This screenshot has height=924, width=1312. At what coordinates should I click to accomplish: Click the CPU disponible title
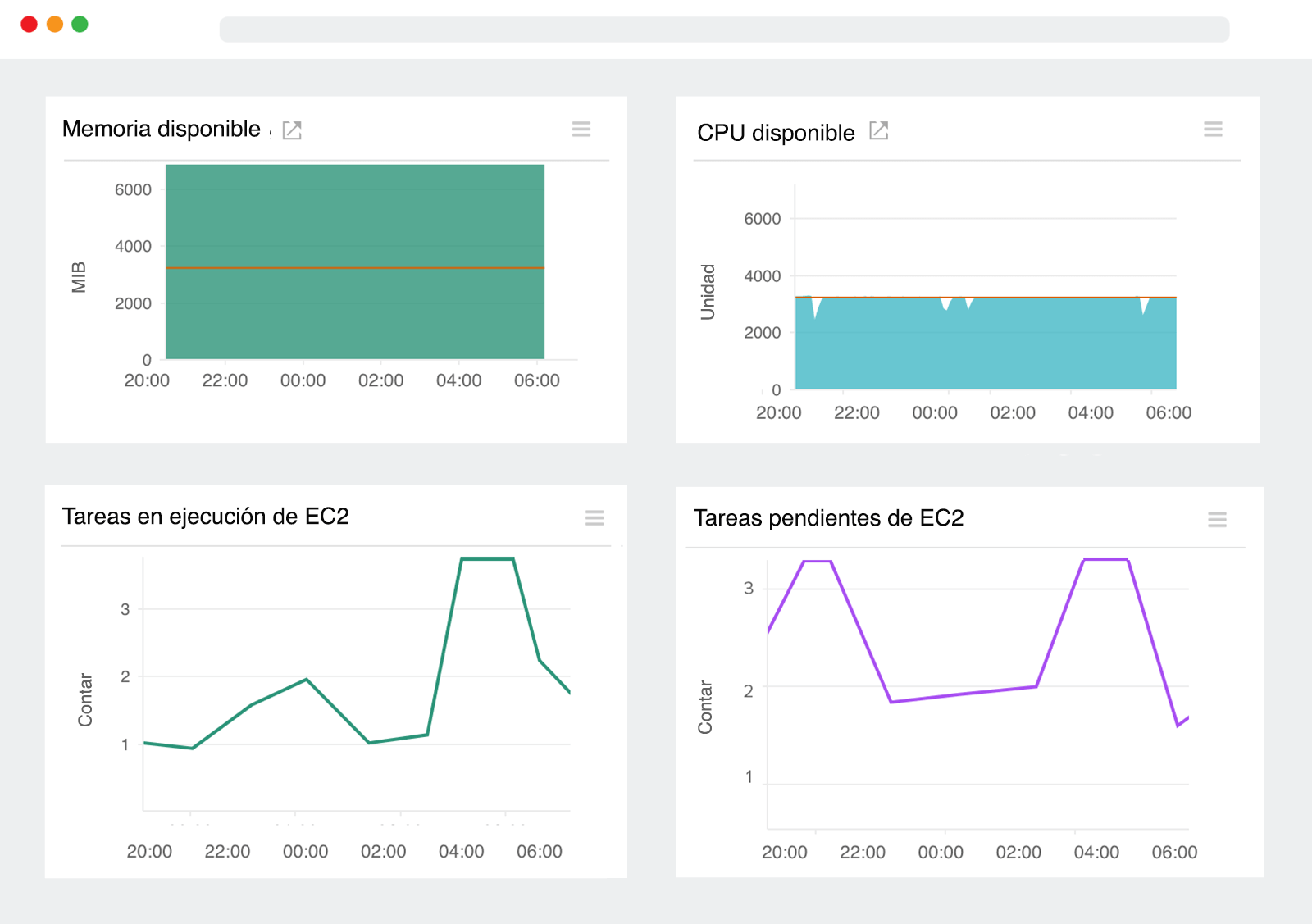click(774, 132)
